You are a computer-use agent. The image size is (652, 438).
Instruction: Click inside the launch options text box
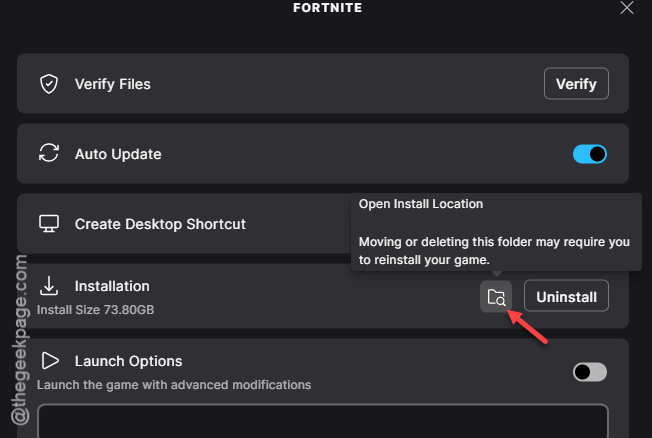point(323,421)
